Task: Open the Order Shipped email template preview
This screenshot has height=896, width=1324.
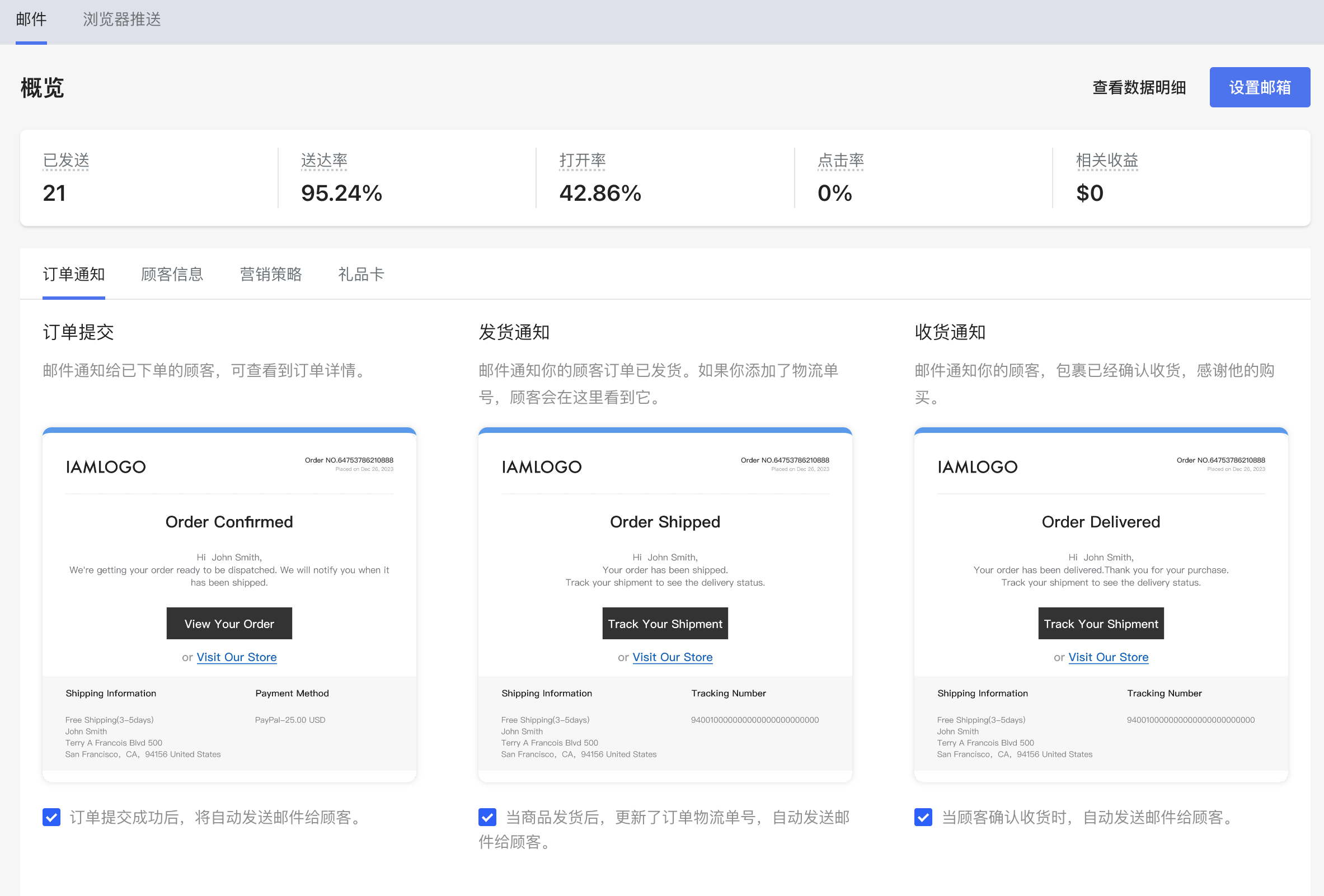Action: (x=665, y=605)
